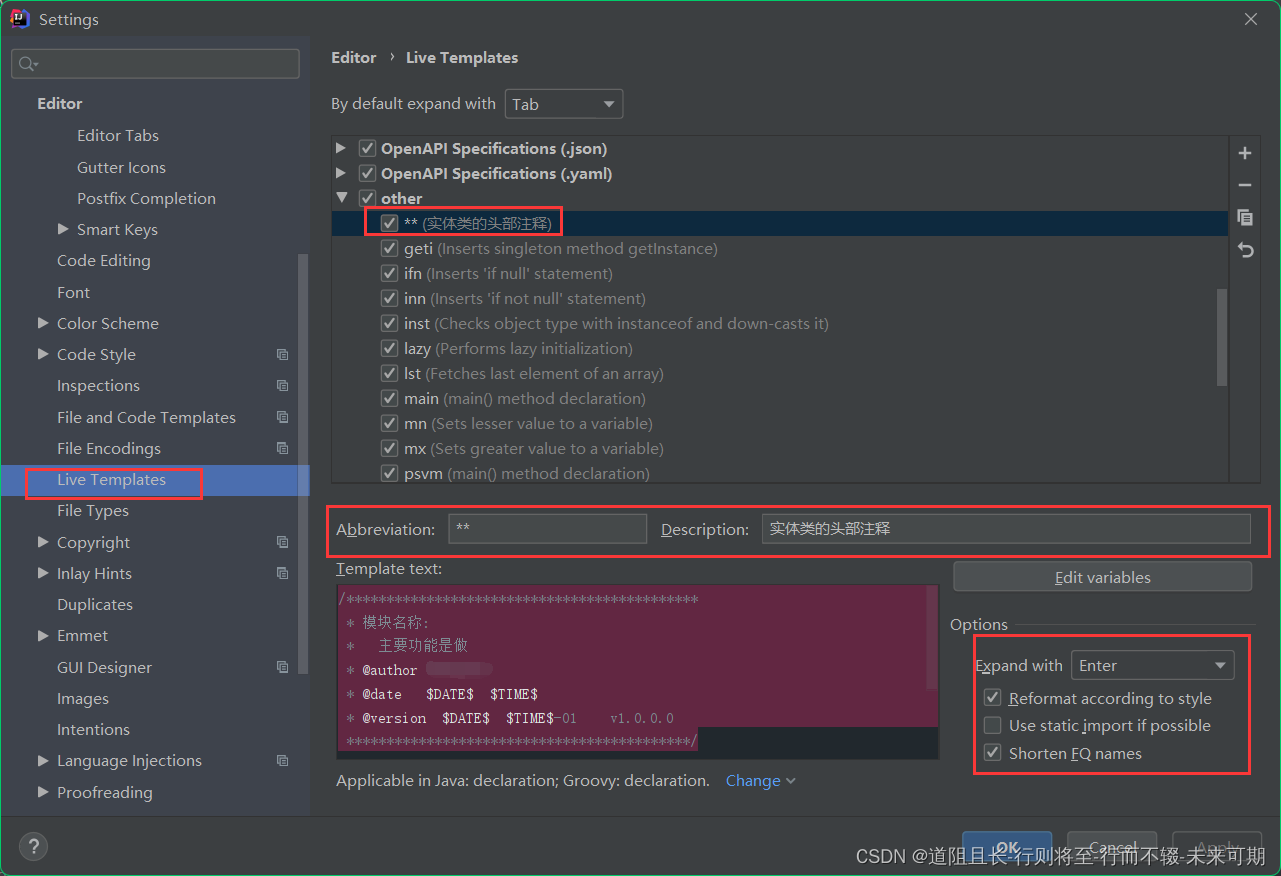
Task: Duplicate the selected live template
Action: (1244, 217)
